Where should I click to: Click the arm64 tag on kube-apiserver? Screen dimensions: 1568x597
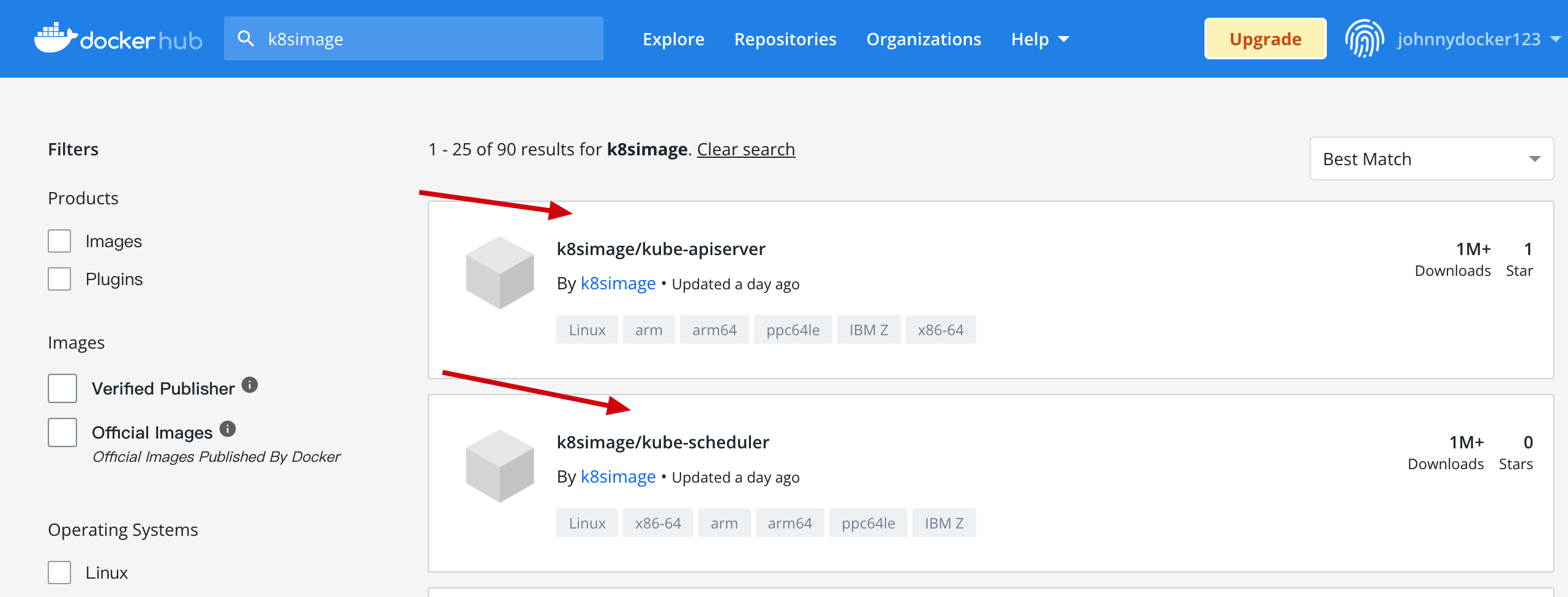pos(714,330)
